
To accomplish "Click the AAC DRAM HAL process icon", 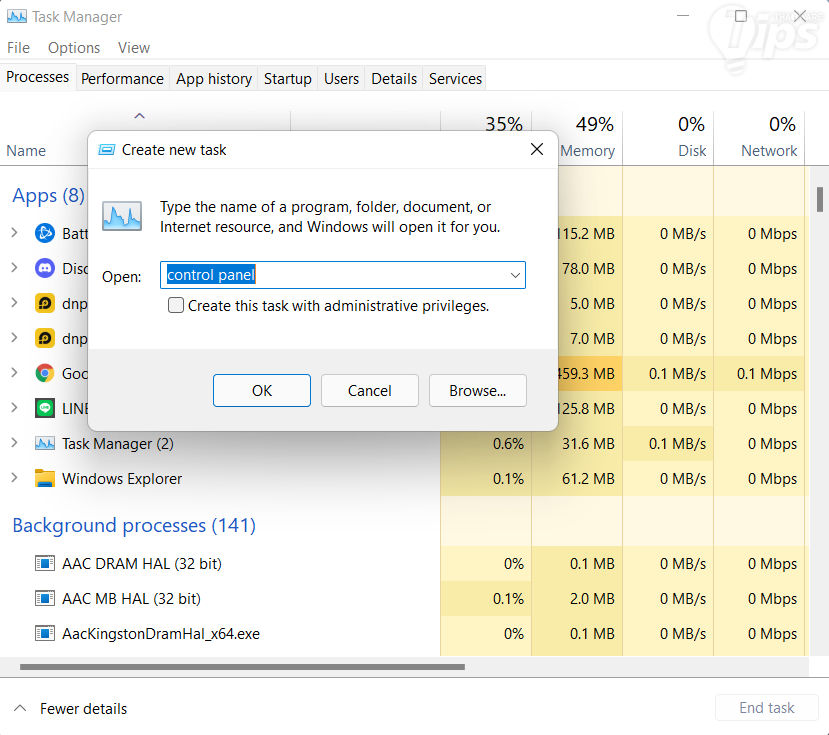I will (x=44, y=563).
